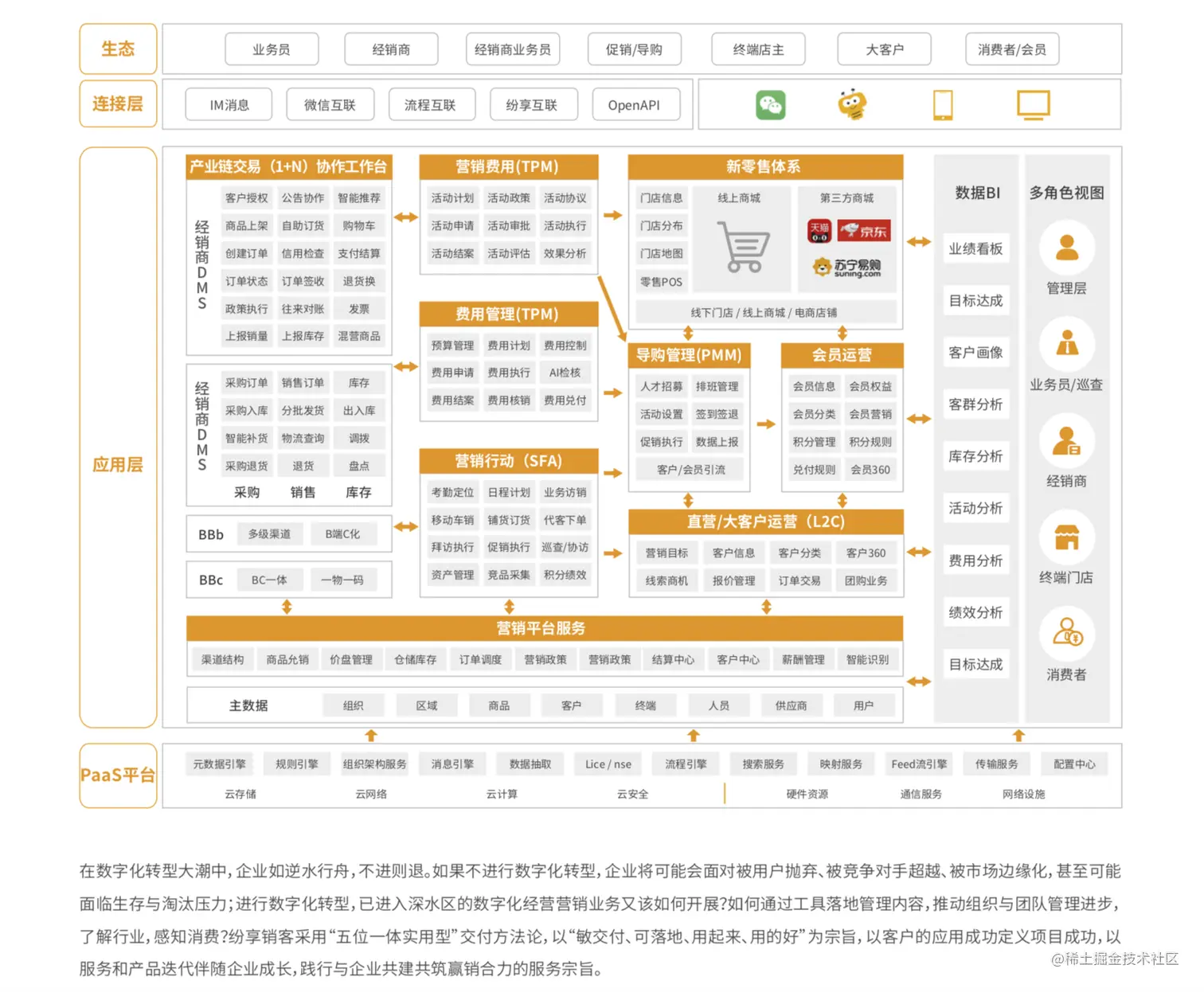
Task: Select the 大客户 box in 生态 row
Action: coord(885,49)
